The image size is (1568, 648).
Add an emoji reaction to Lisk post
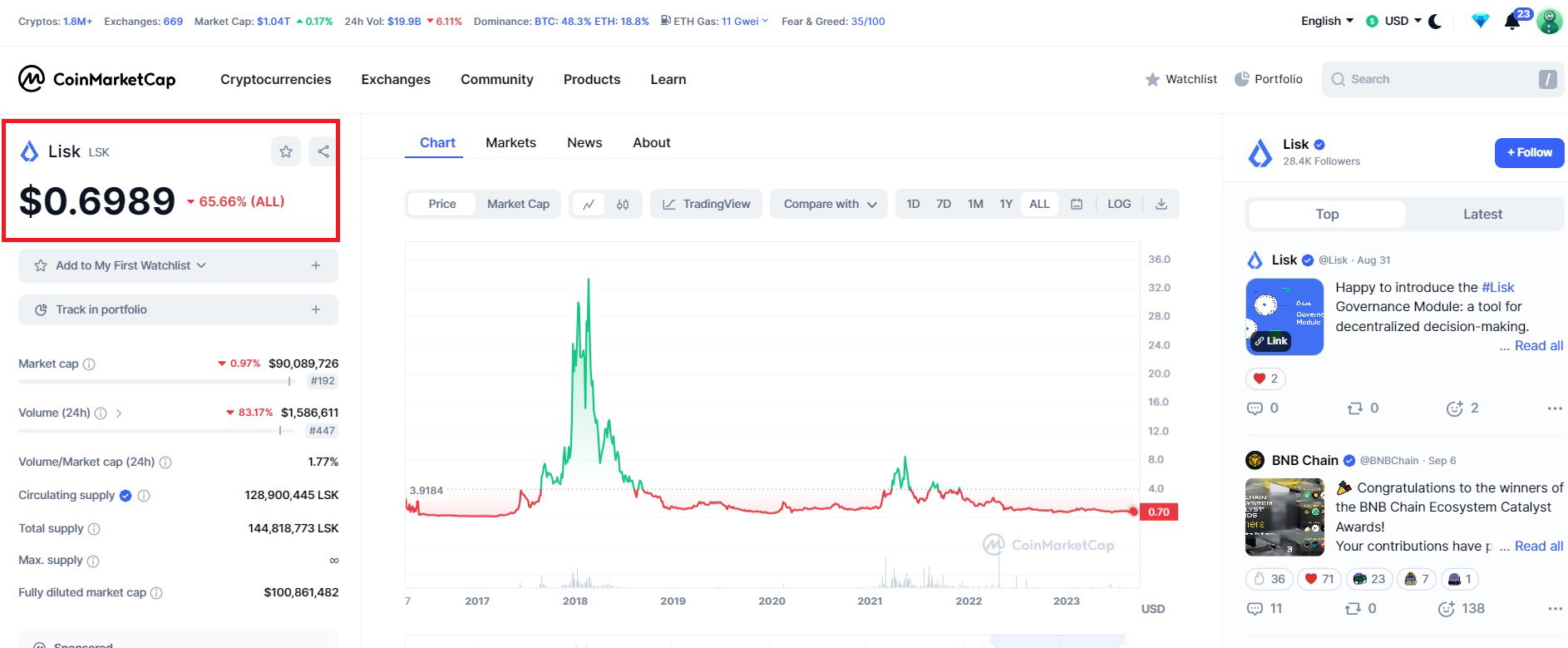point(1462,408)
